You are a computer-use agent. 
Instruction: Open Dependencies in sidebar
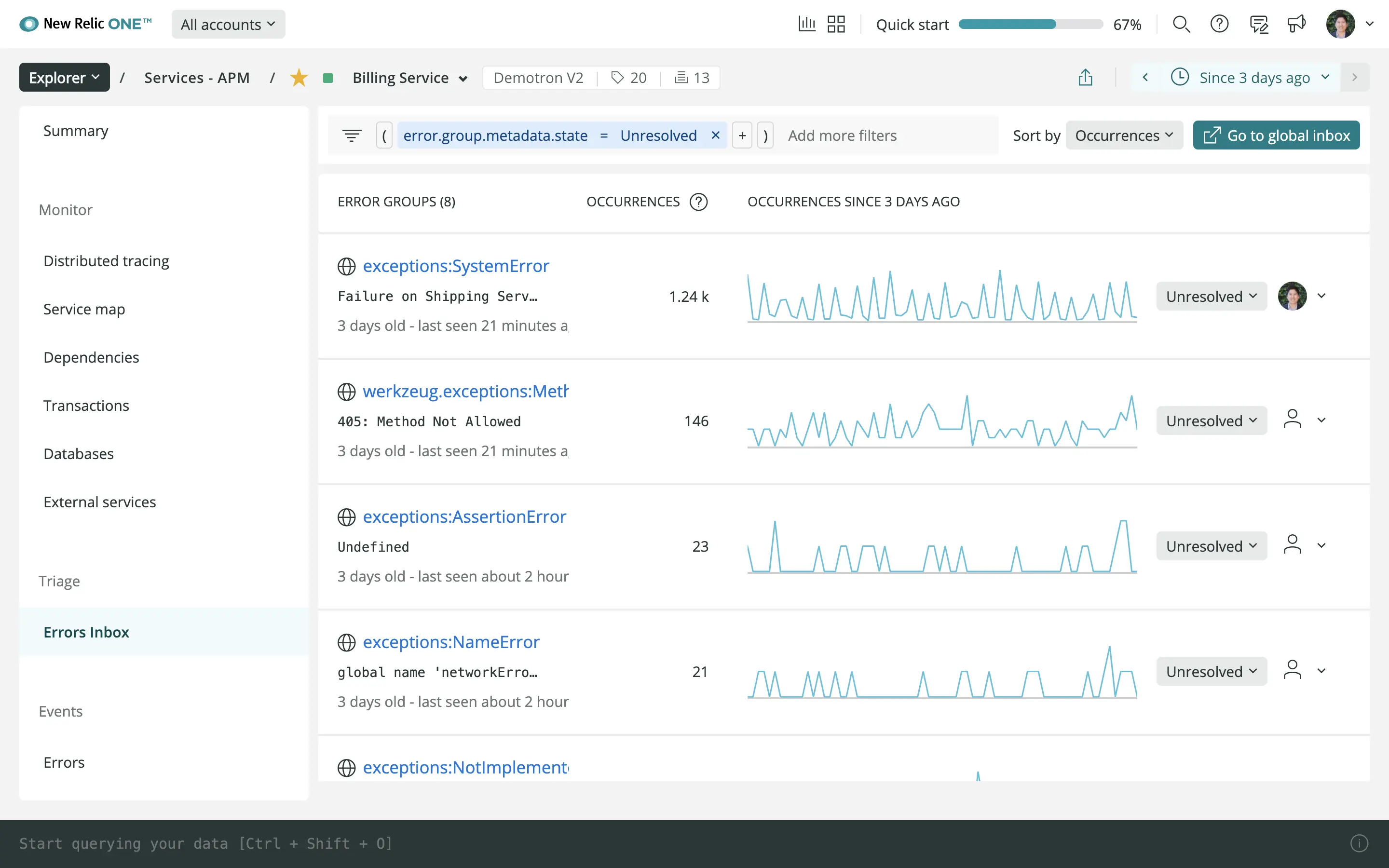[x=164, y=357]
